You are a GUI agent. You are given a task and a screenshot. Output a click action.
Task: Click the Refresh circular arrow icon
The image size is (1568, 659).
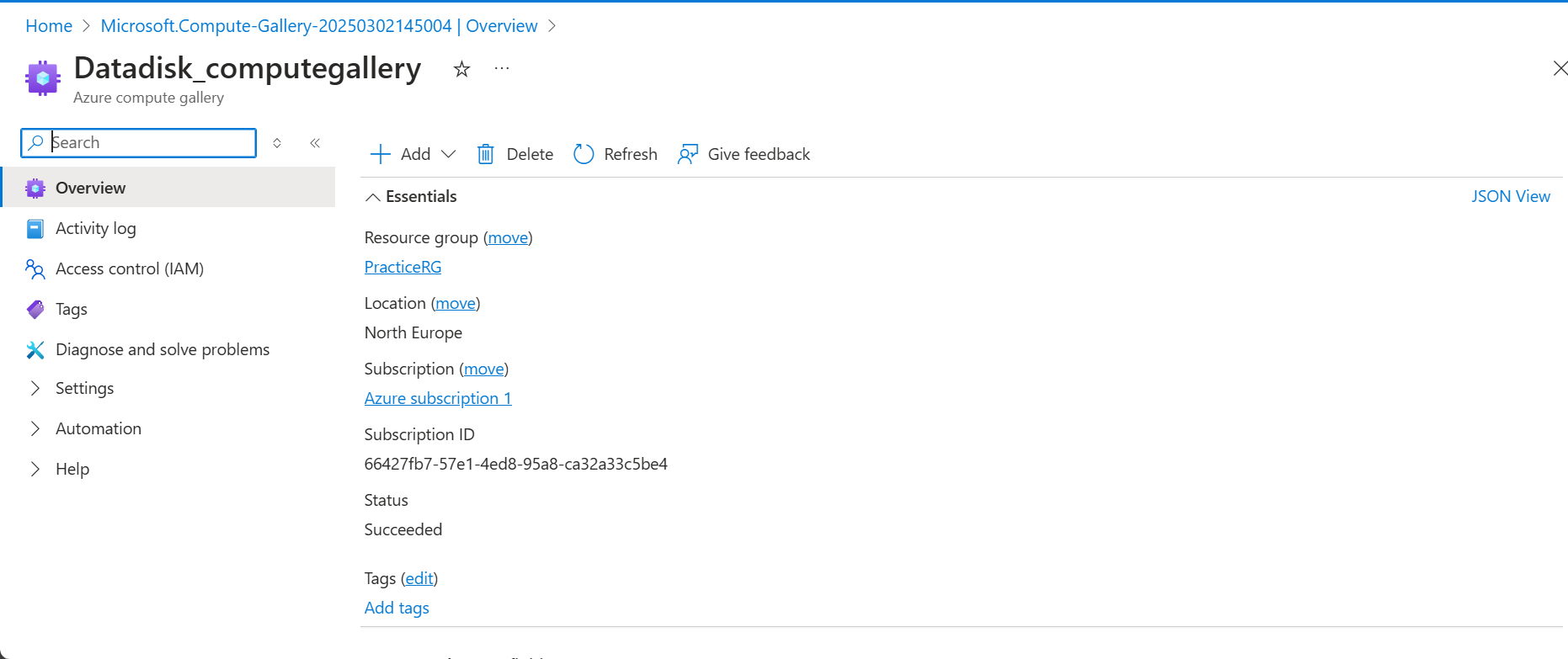[584, 154]
